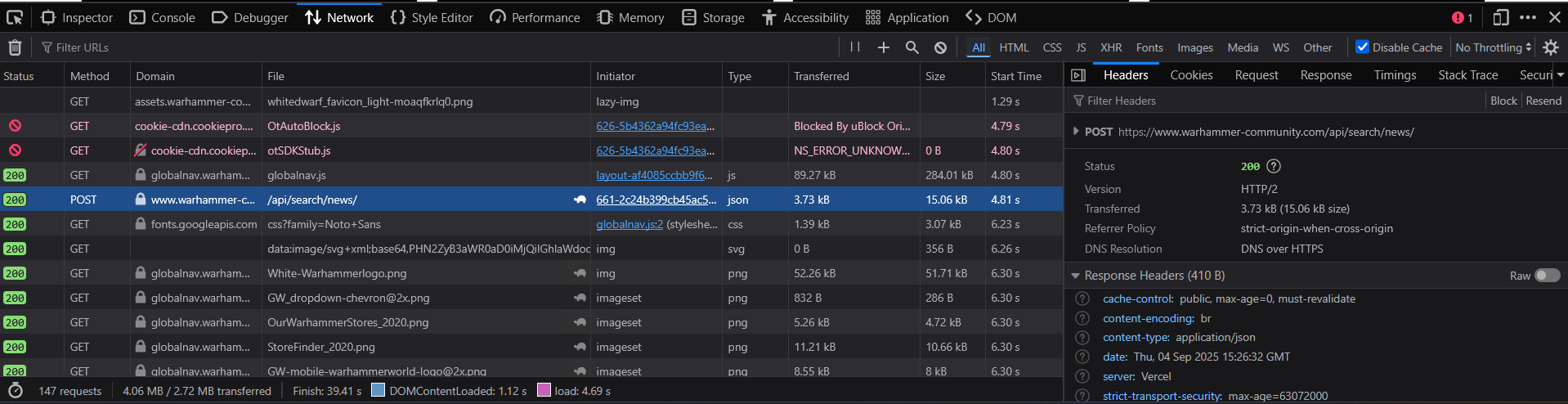Filter requests by WS
The image size is (1568, 404).
(x=1281, y=47)
